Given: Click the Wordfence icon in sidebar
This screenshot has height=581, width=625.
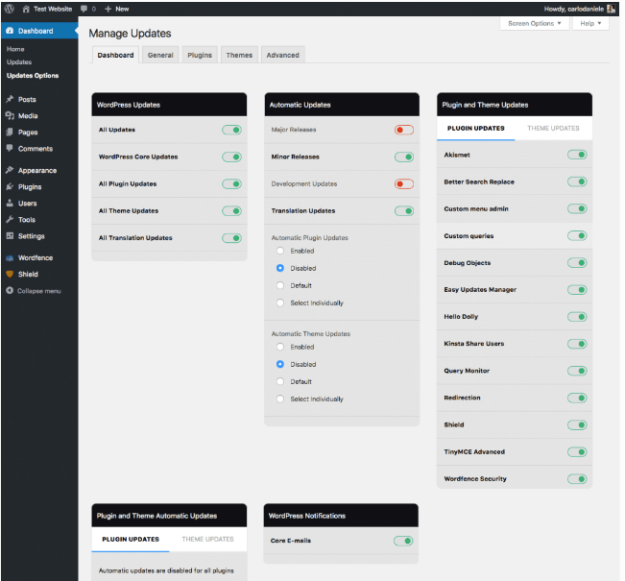Looking at the screenshot, I should point(10,258).
